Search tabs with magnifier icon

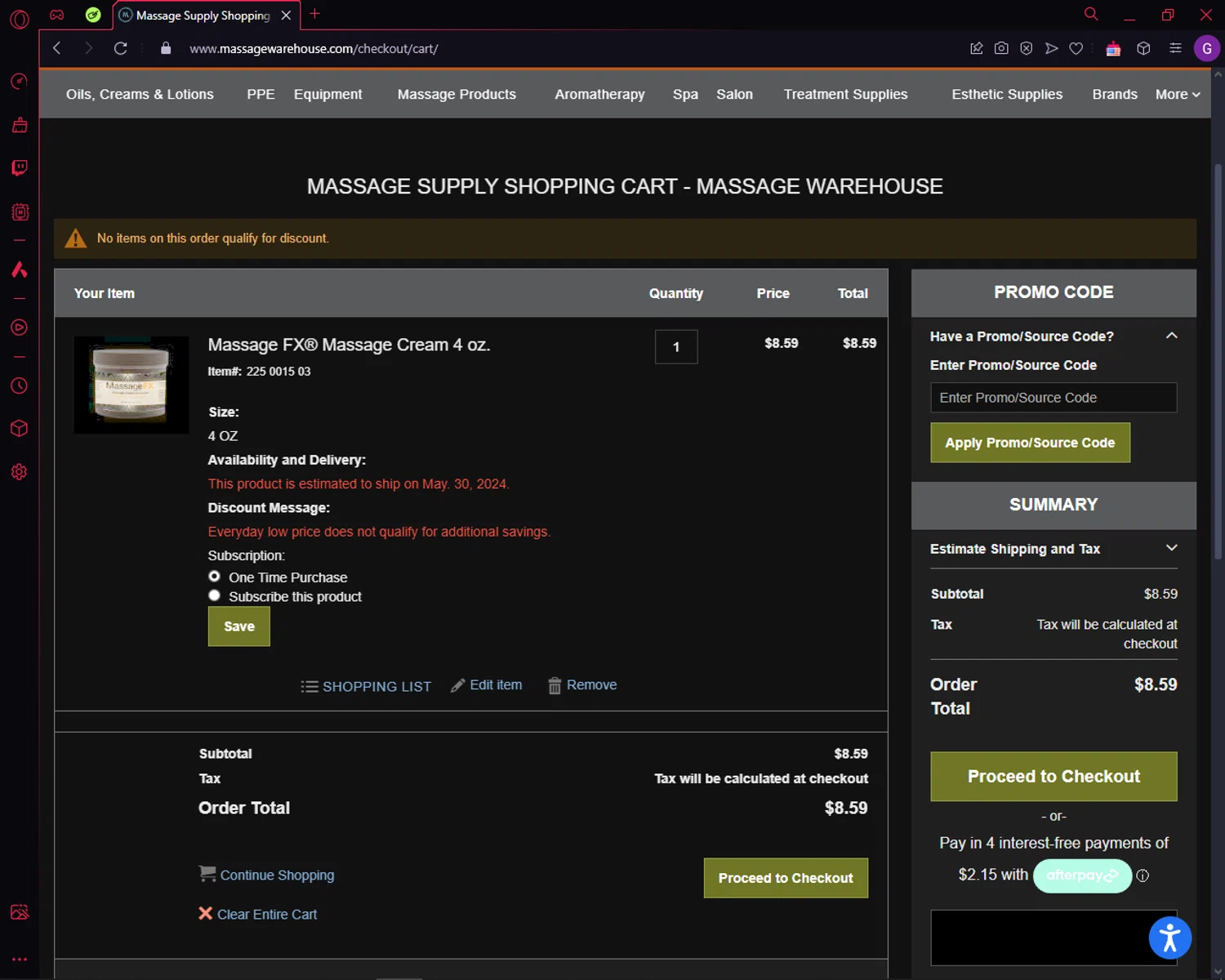click(1091, 14)
